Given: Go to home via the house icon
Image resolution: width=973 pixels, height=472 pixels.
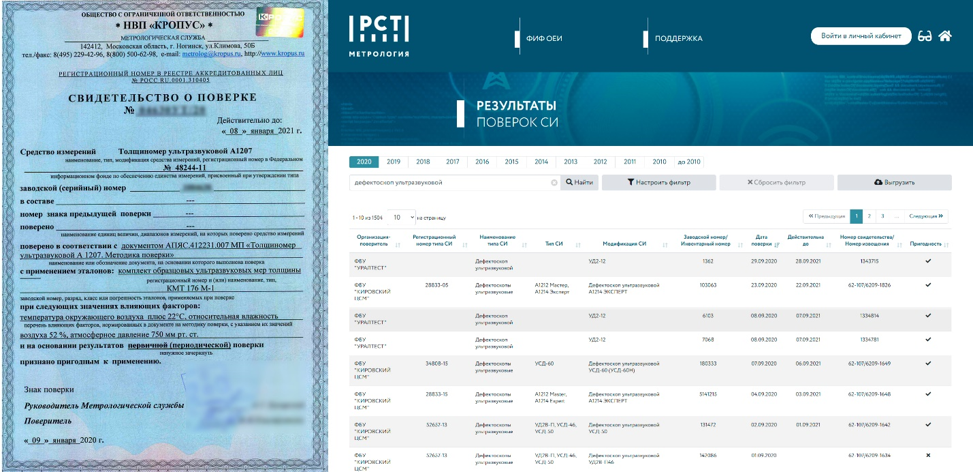Looking at the screenshot, I should [x=945, y=36].
